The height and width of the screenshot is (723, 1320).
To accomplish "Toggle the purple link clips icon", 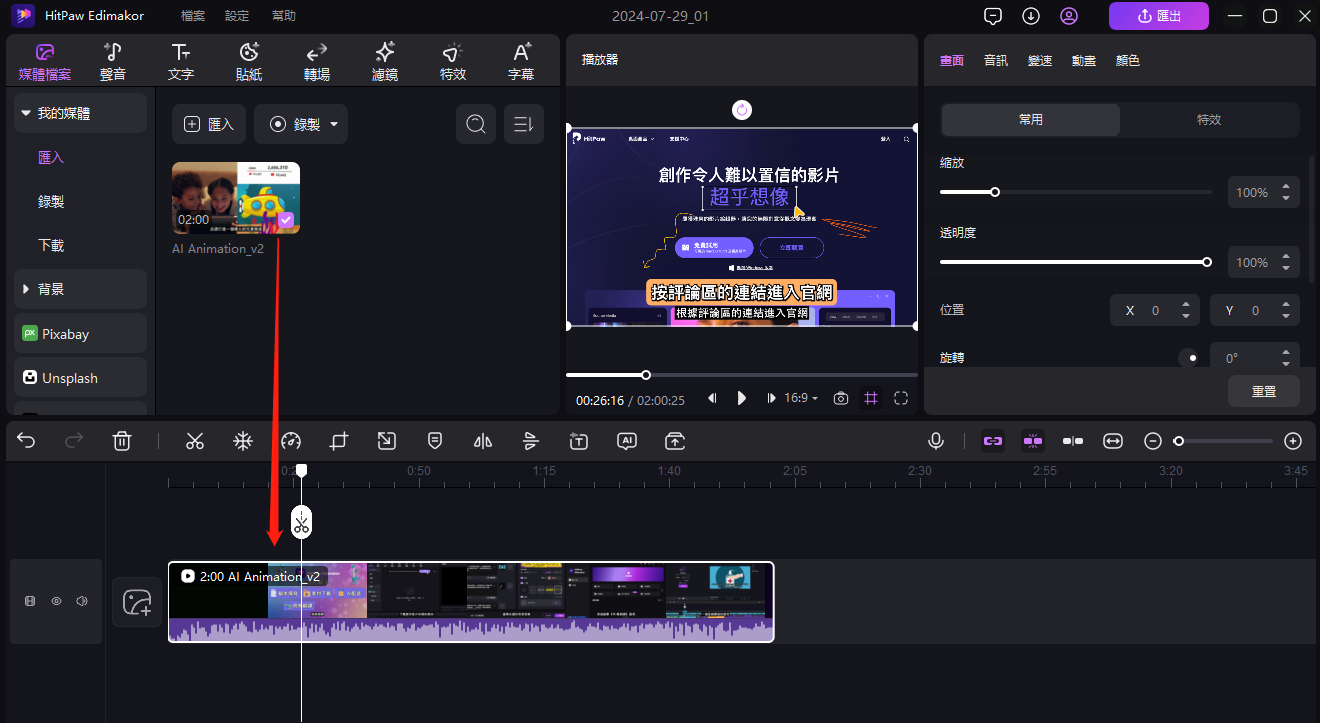I will [993, 441].
